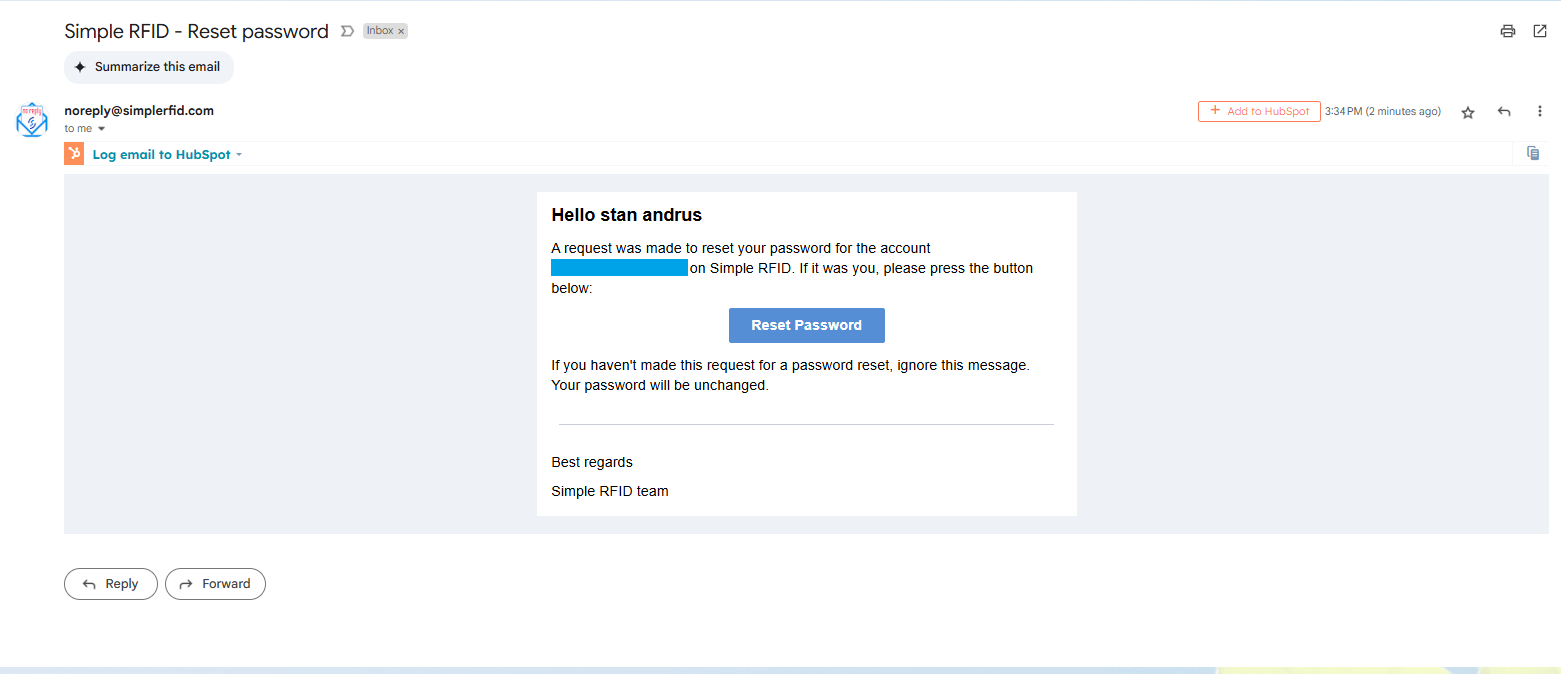Viewport: 1561px width, 674px height.
Task: Click the blue Reset Password button
Action: (x=807, y=325)
